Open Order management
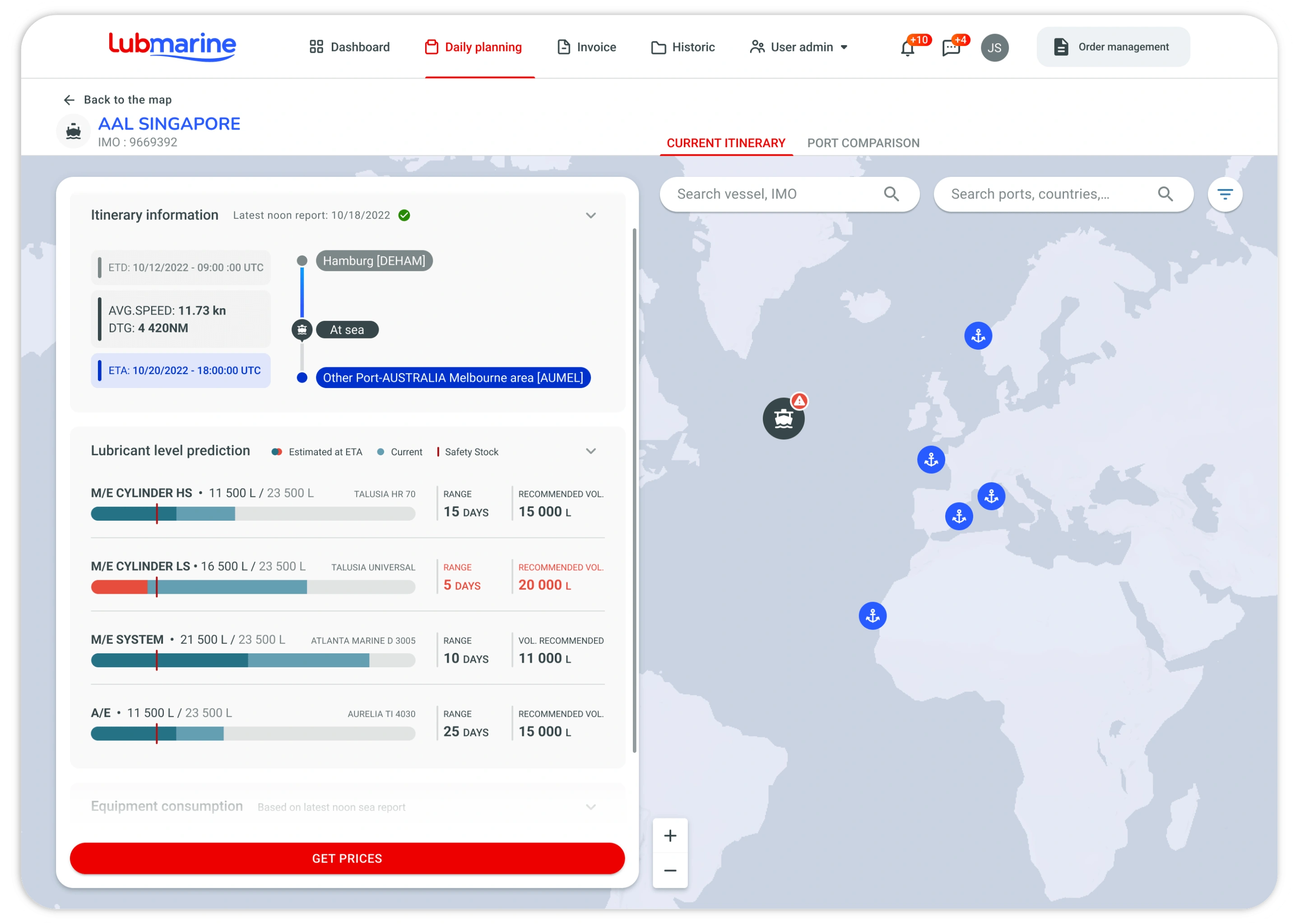Image resolution: width=1300 pixels, height=924 pixels. [x=1112, y=47]
